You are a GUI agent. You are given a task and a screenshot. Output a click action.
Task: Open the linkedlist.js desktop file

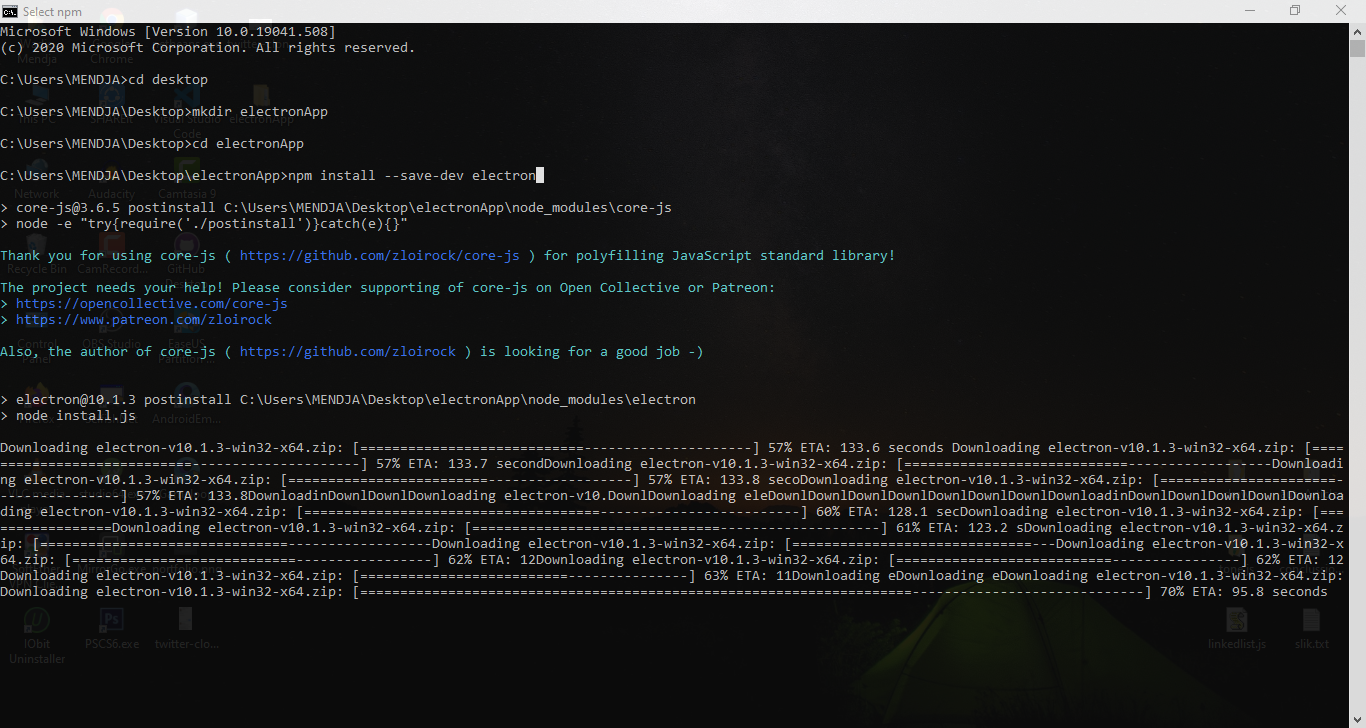(1237, 618)
